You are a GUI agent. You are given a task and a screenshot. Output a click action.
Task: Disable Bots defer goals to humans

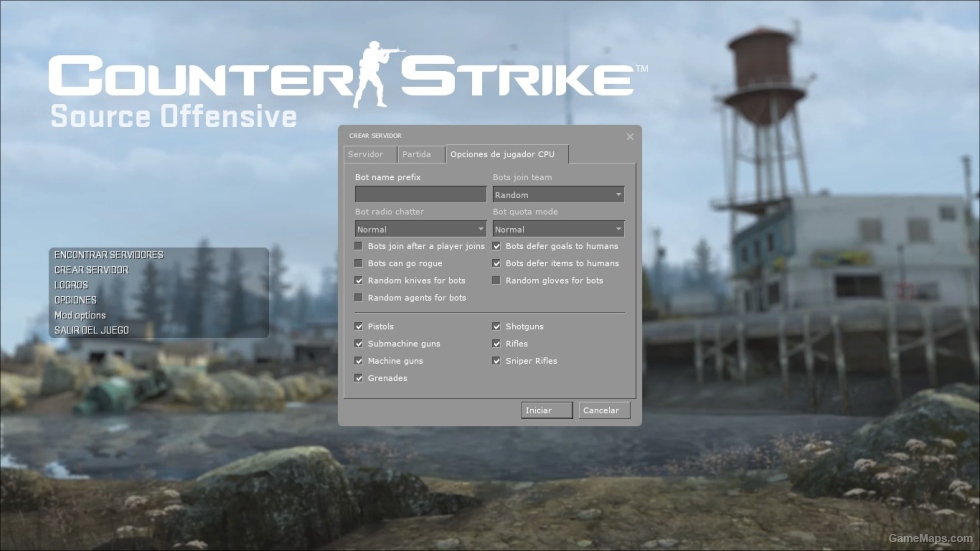496,246
